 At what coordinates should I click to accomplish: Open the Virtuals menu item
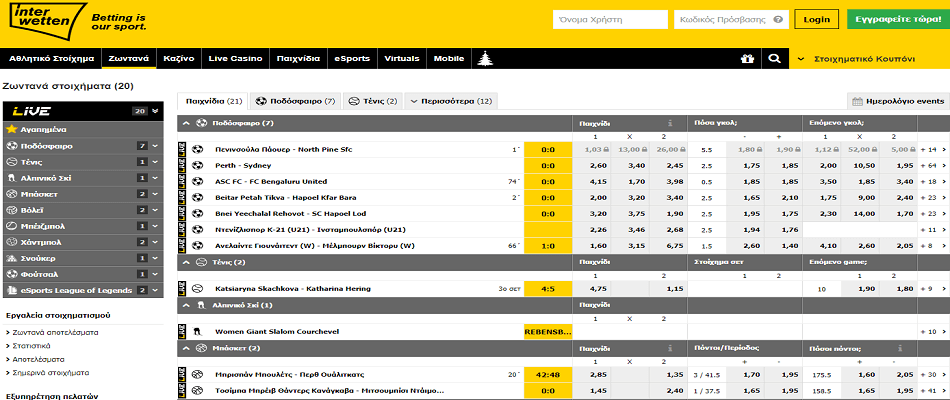pos(402,59)
